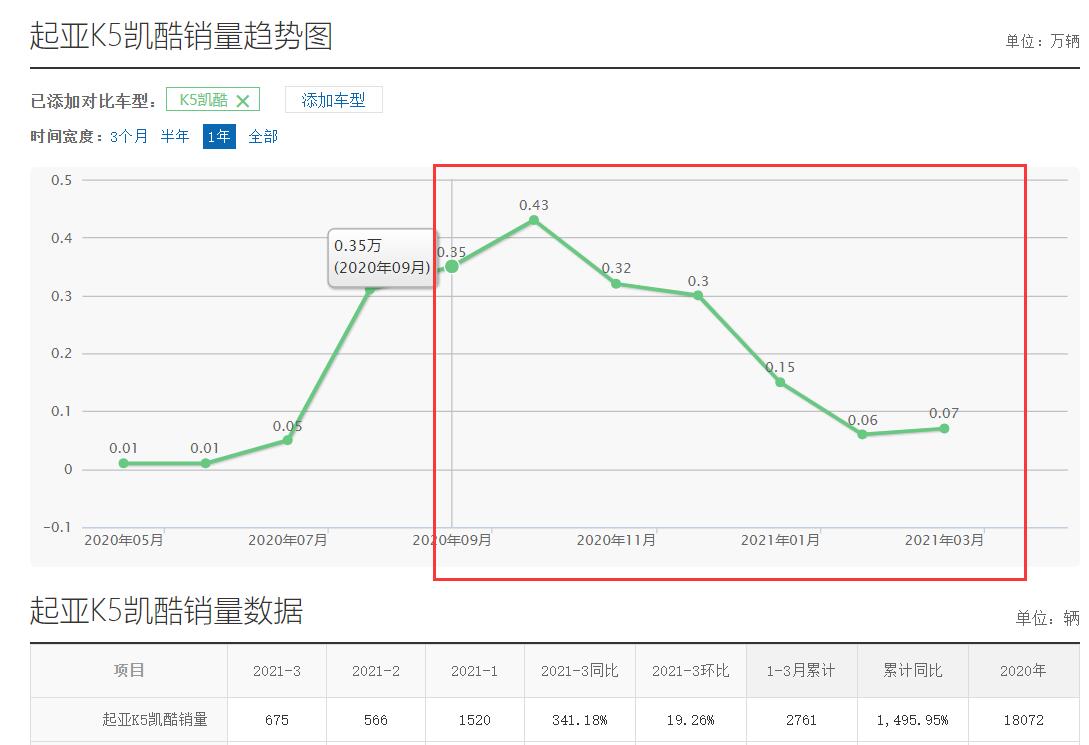Screen dimensions: 1089x745
Task: Click the 2021-2 column header
Action: [376, 671]
